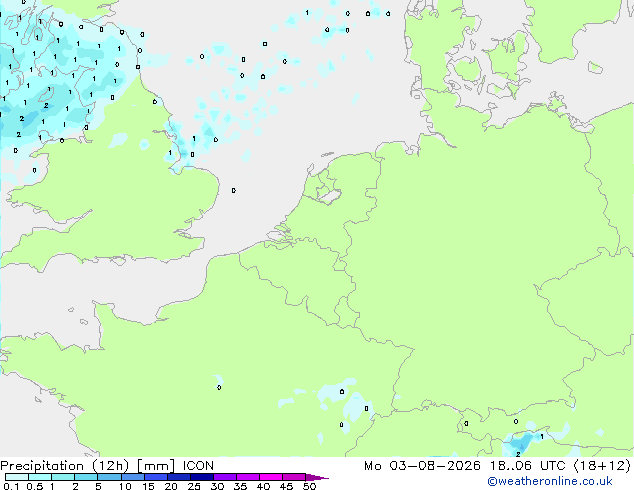The height and width of the screenshot is (490, 634).
Task: Click the '18..06 UTC' time label
Action: click(527, 466)
